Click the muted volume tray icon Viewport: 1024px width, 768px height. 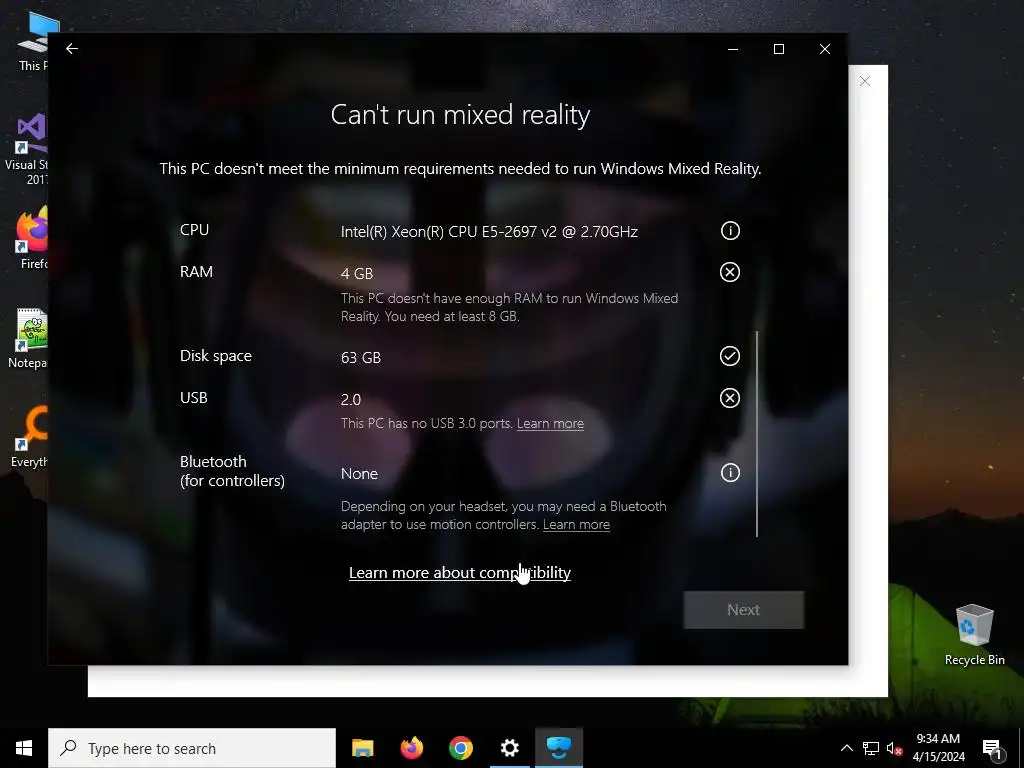coord(894,748)
